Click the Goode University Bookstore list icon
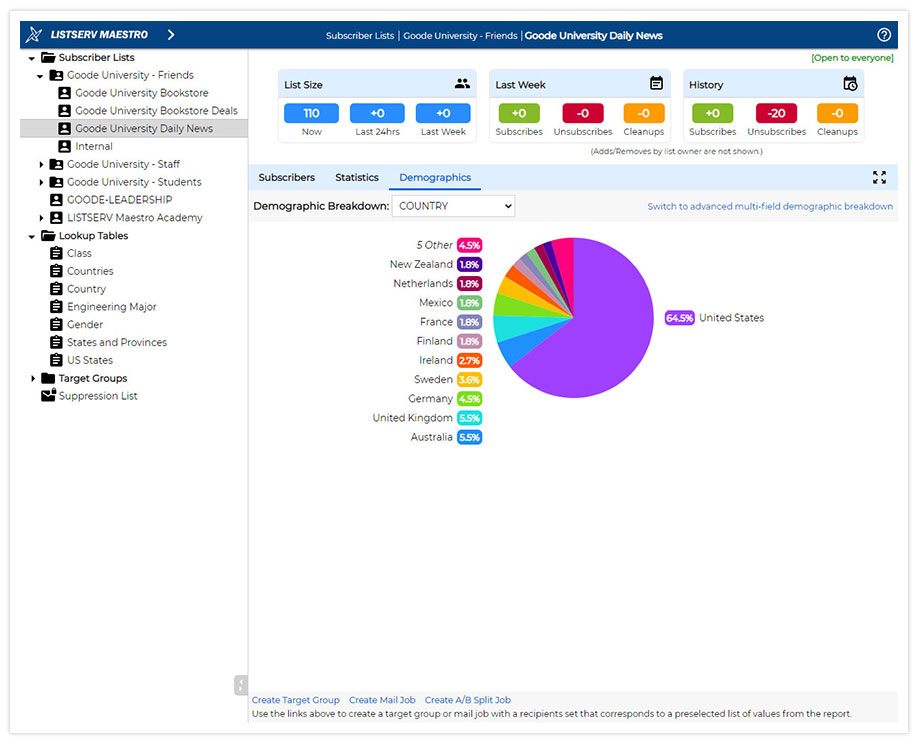This screenshot has width=918, height=744. [64, 92]
